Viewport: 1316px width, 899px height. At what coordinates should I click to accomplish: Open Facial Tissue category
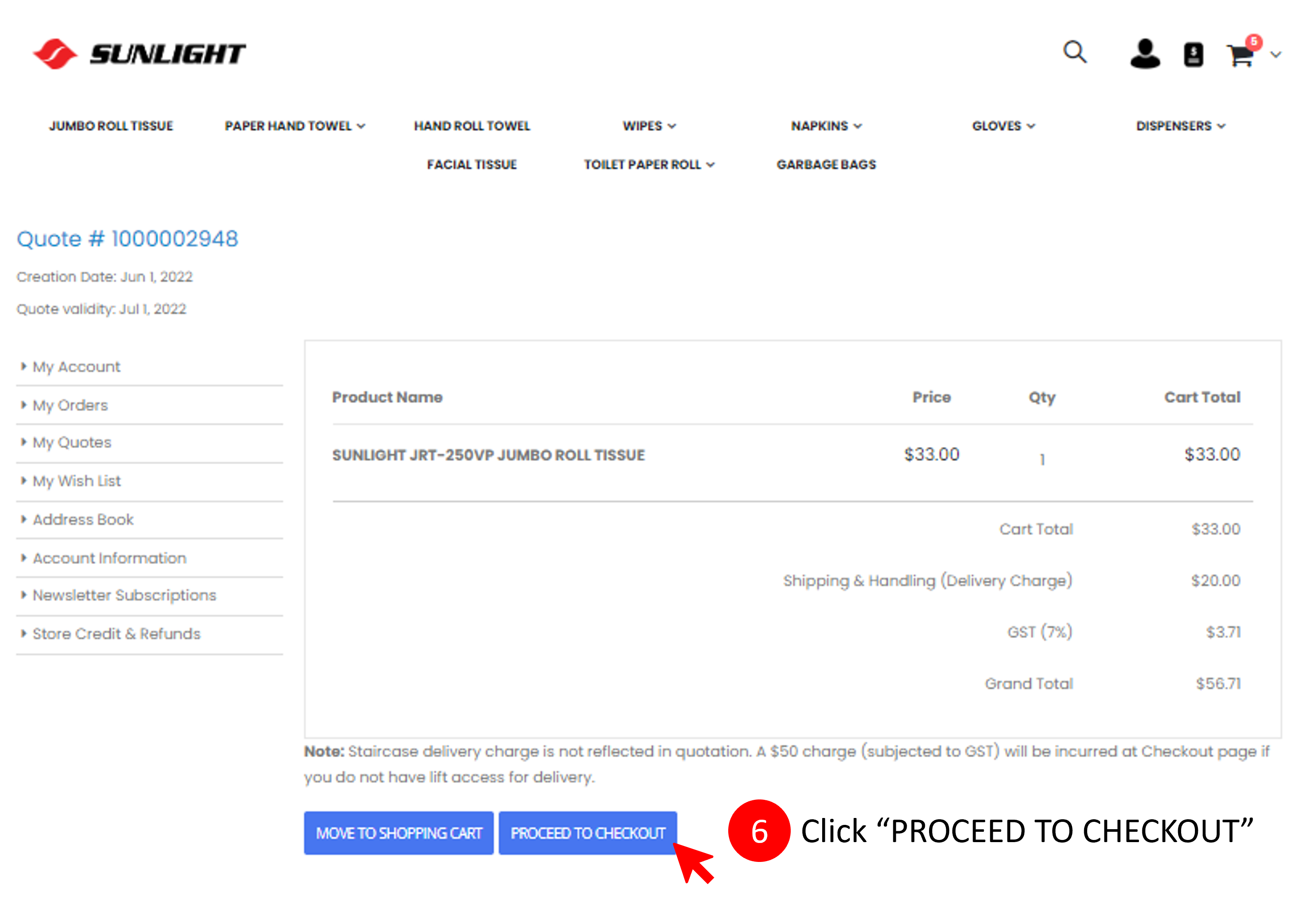[x=472, y=164]
